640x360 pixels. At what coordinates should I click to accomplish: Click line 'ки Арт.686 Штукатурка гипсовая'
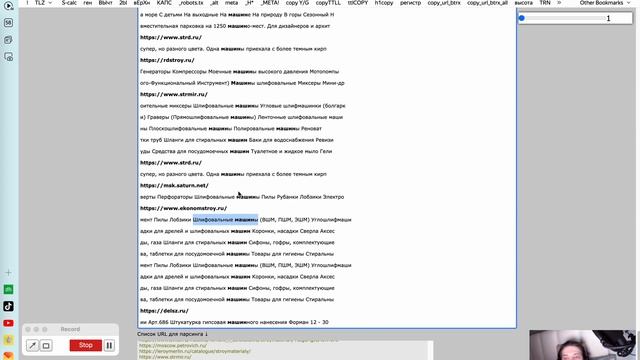click(x=234, y=322)
